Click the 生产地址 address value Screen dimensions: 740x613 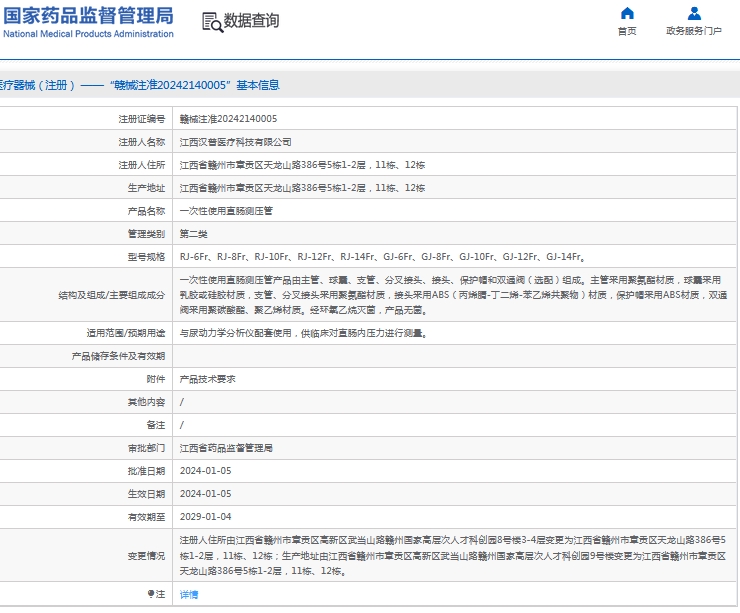302,188
